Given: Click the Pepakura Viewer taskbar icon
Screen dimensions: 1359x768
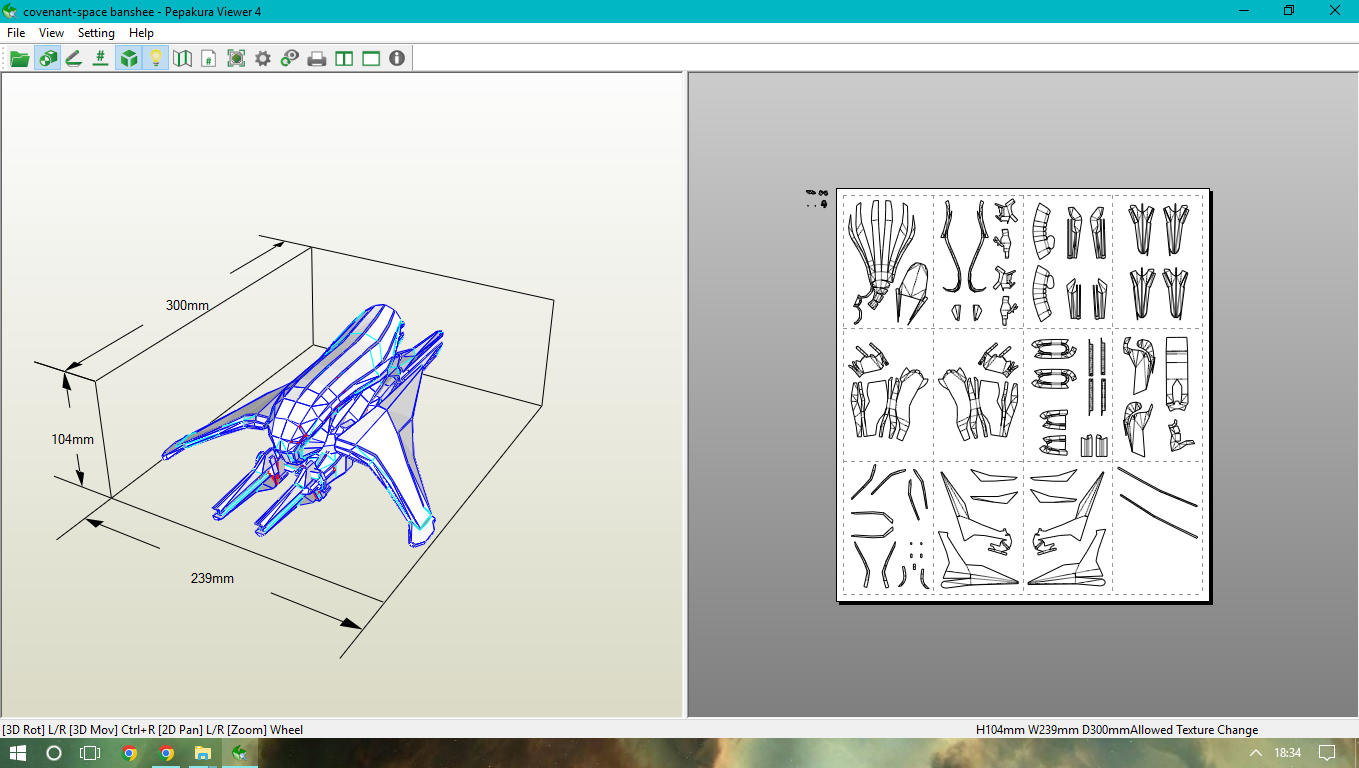Looking at the screenshot, I should pyautogui.click(x=240, y=753).
